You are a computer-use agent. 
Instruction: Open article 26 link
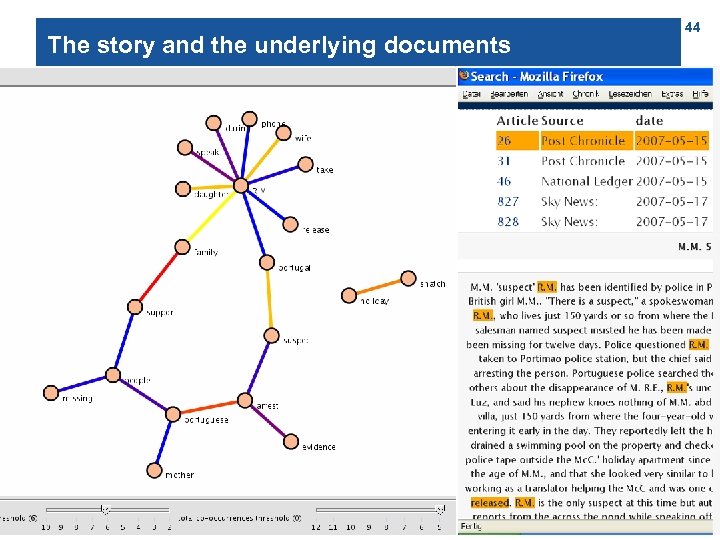click(x=504, y=141)
